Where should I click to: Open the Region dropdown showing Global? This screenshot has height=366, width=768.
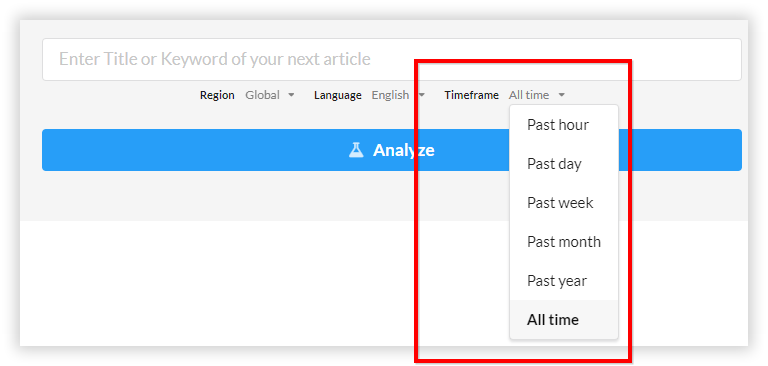tap(270, 95)
